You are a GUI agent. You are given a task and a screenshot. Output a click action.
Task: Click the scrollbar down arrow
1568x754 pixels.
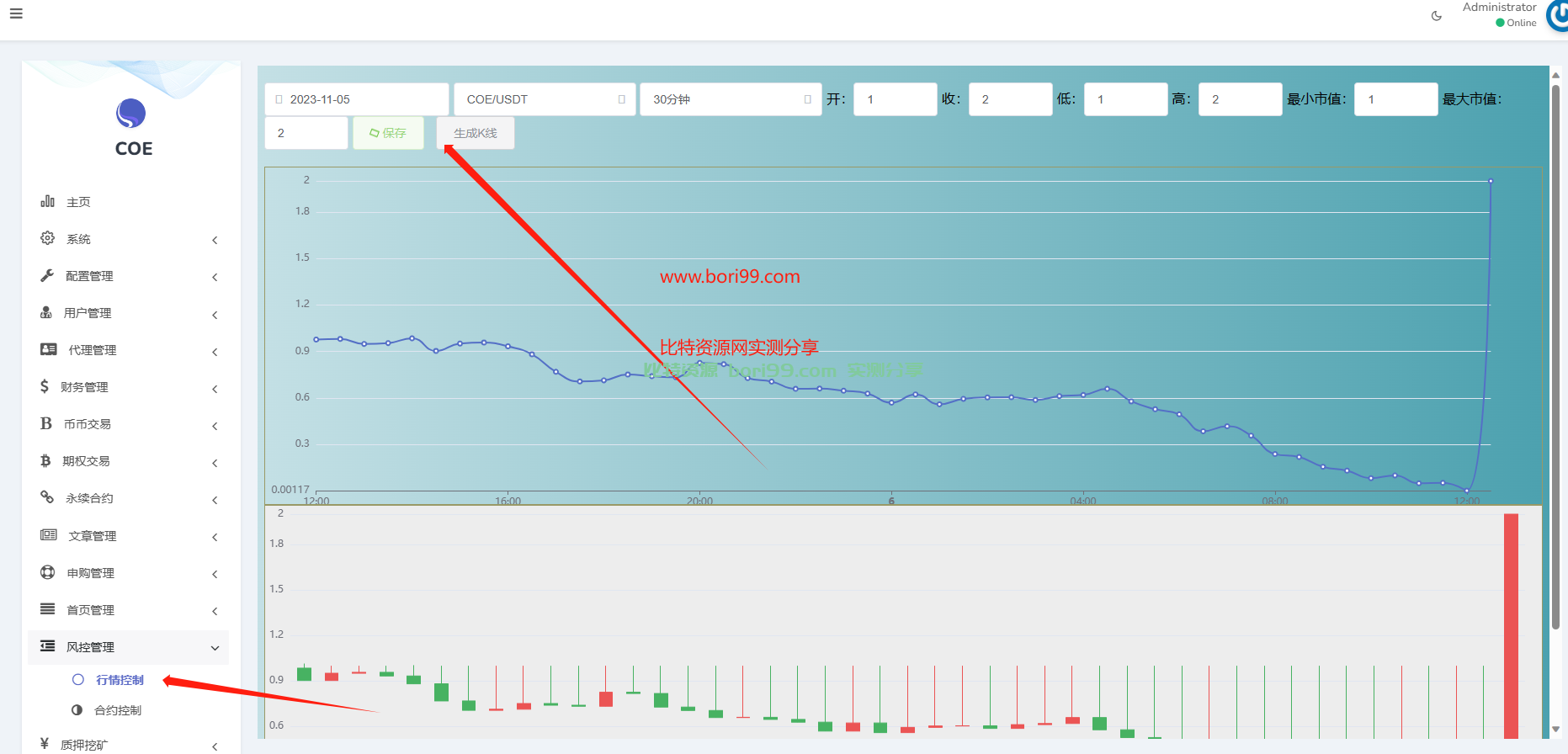click(1555, 730)
